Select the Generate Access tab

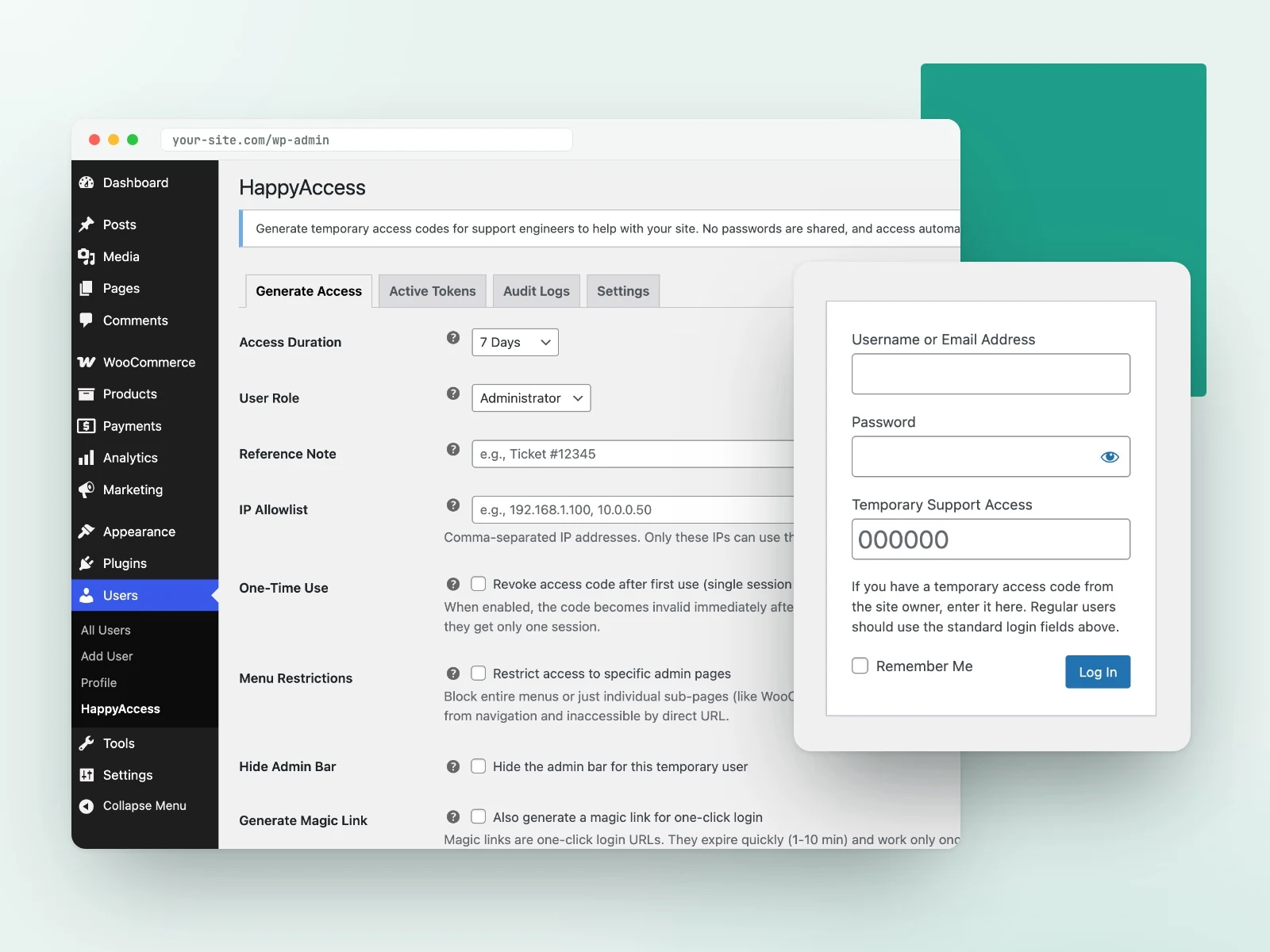(309, 291)
